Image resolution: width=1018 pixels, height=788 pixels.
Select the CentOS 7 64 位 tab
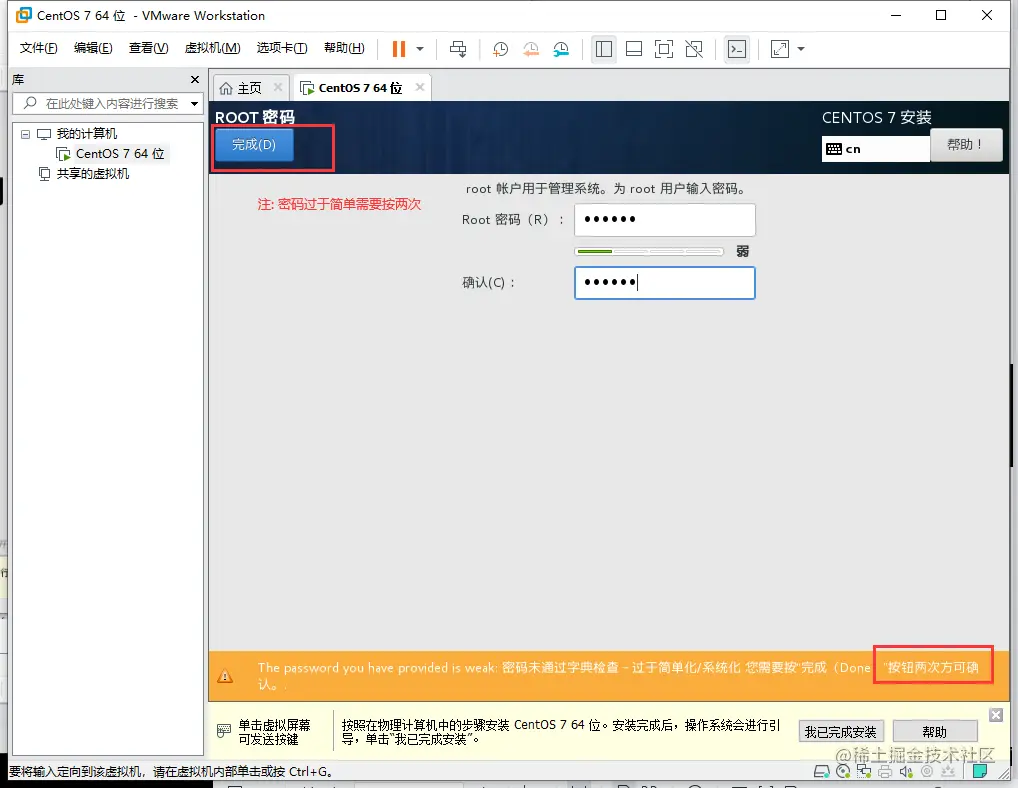point(360,88)
